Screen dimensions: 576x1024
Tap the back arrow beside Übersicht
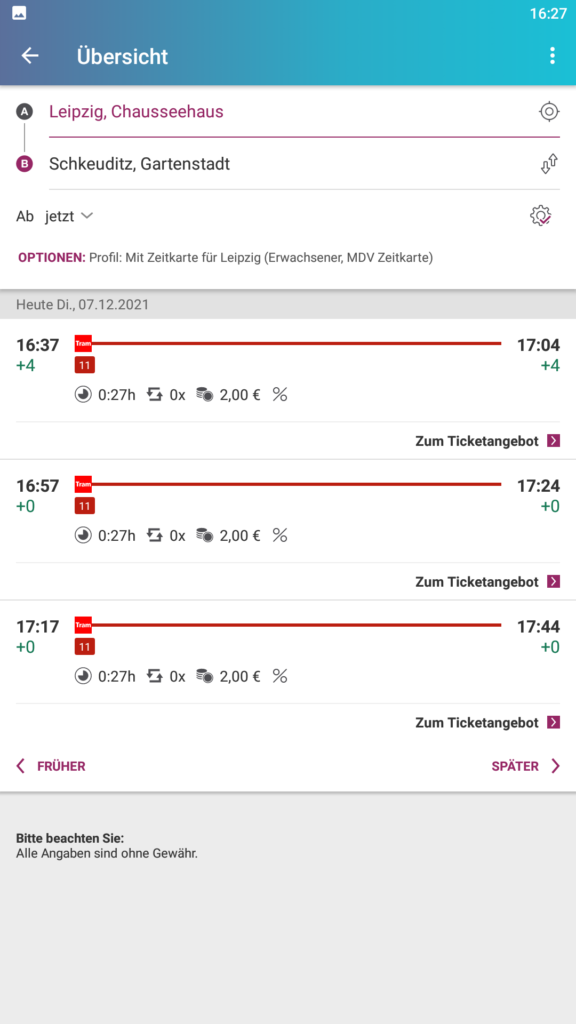(30, 56)
